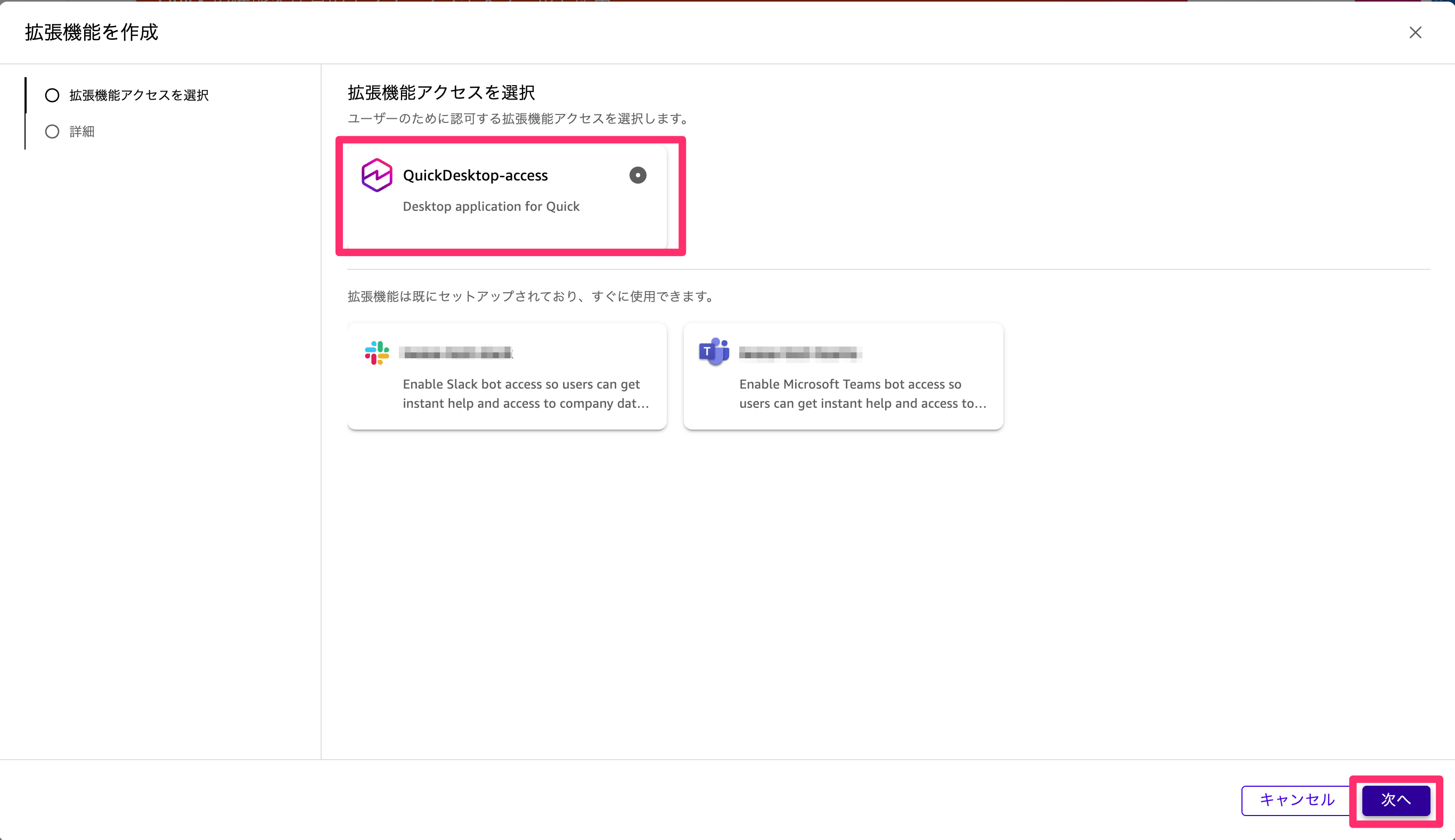Select the QuickDesktop-access radio button
The image size is (1455, 840).
pos(637,175)
